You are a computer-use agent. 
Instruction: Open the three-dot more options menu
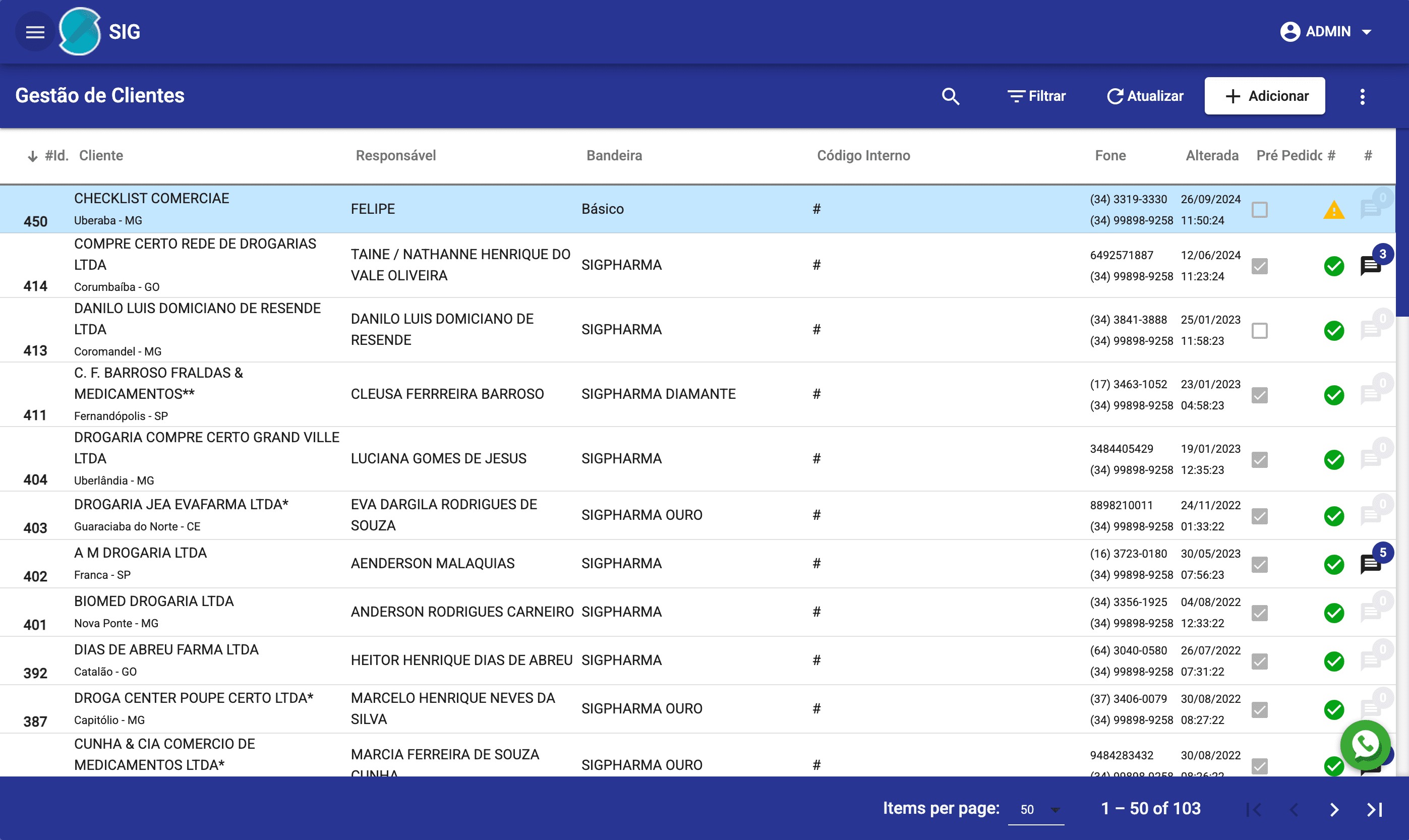(x=1362, y=96)
